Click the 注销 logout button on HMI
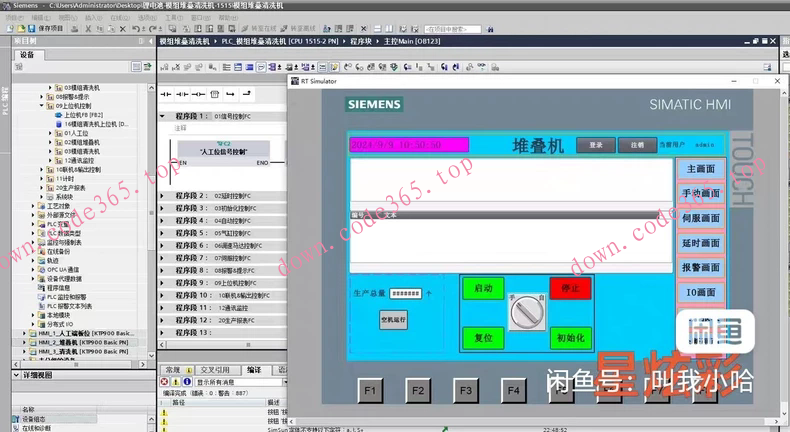790x432 pixels. (x=637, y=145)
